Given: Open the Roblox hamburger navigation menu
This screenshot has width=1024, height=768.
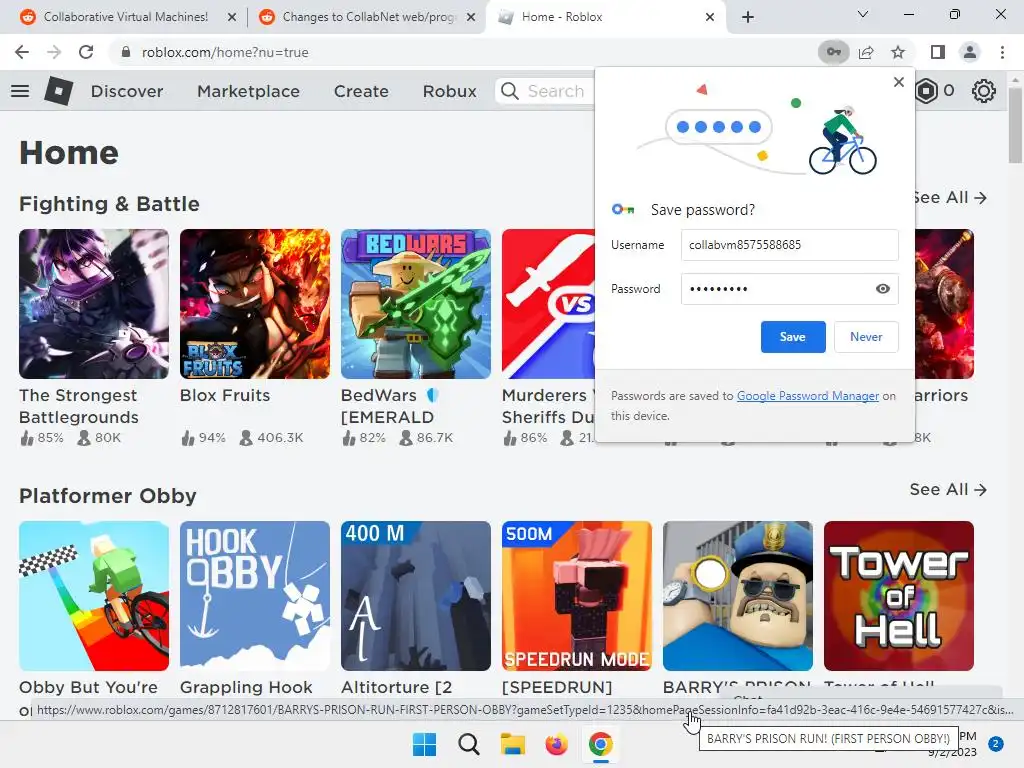Looking at the screenshot, I should click(20, 91).
